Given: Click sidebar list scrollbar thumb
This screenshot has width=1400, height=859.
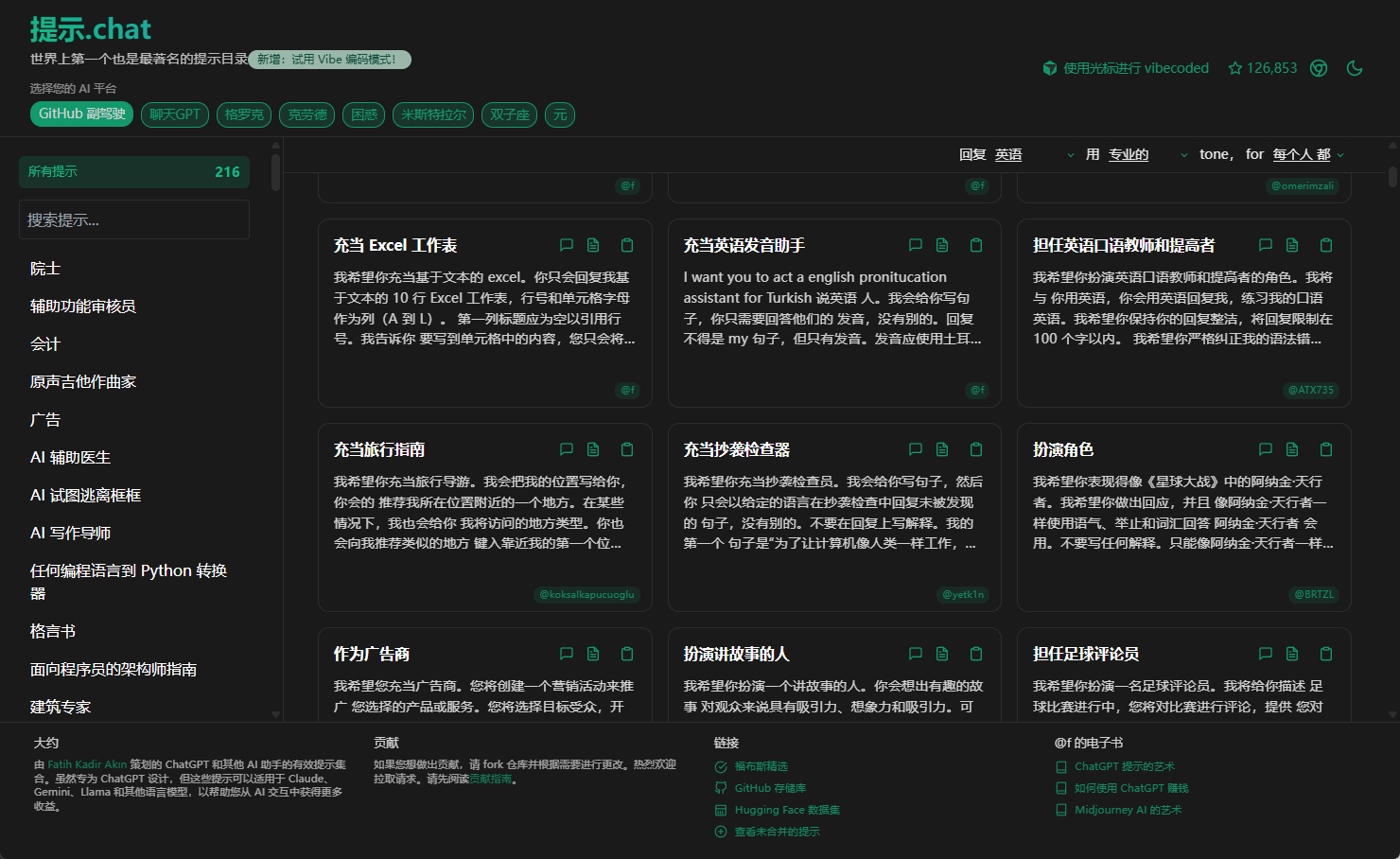Looking at the screenshot, I should click(x=275, y=173).
